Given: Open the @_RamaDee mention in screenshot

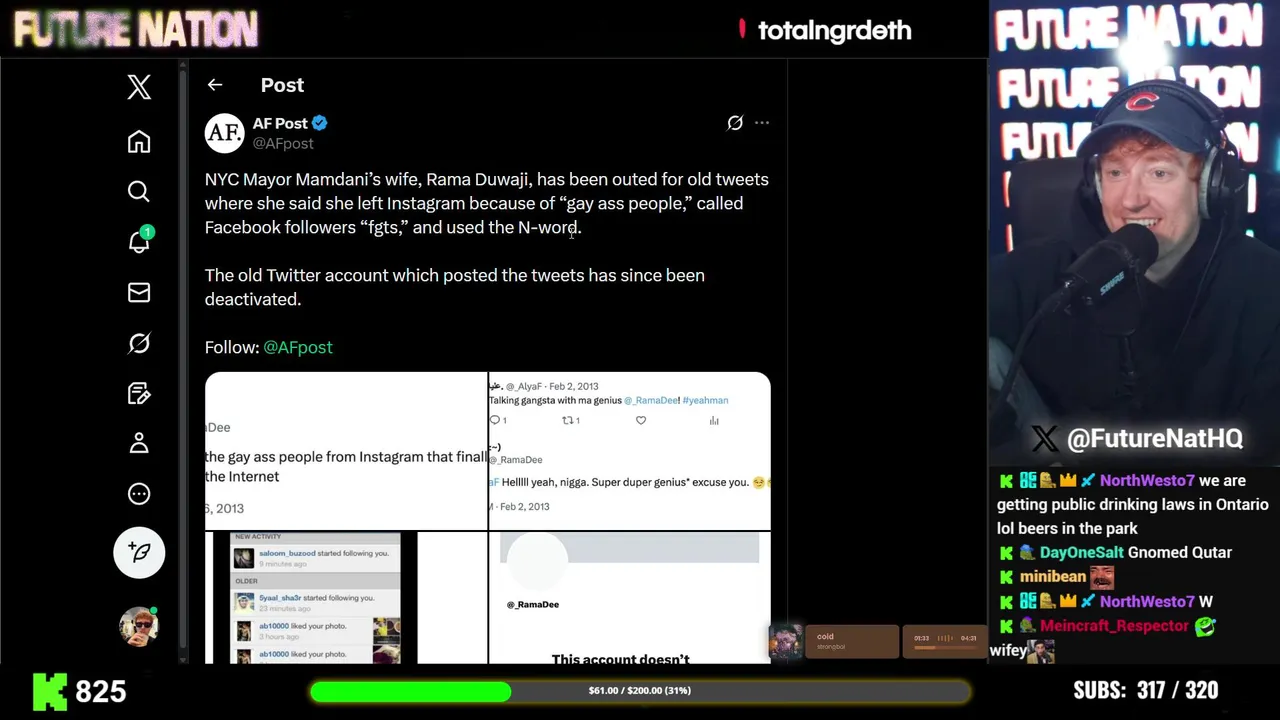Looking at the screenshot, I should pos(651,400).
